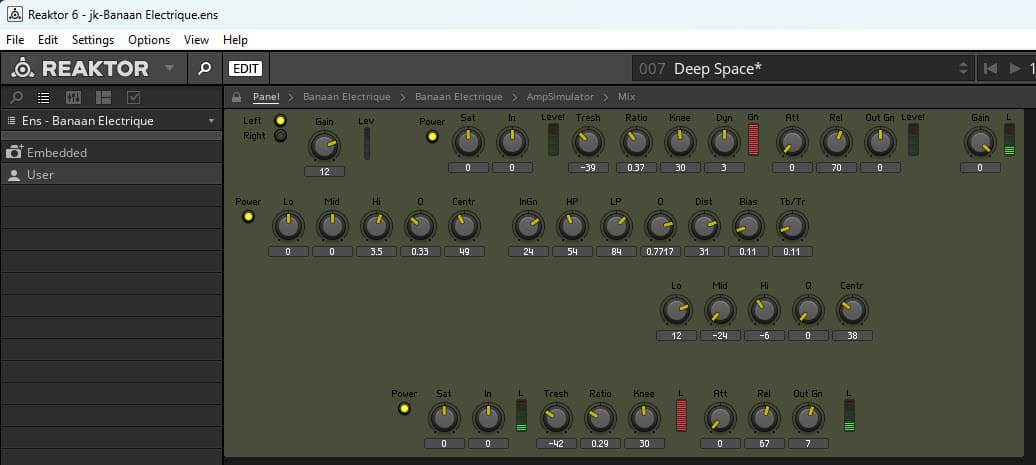Viewport: 1036px width, 465px height.
Task: Toggle the EQ section Power light
Action: click(248, 217)
